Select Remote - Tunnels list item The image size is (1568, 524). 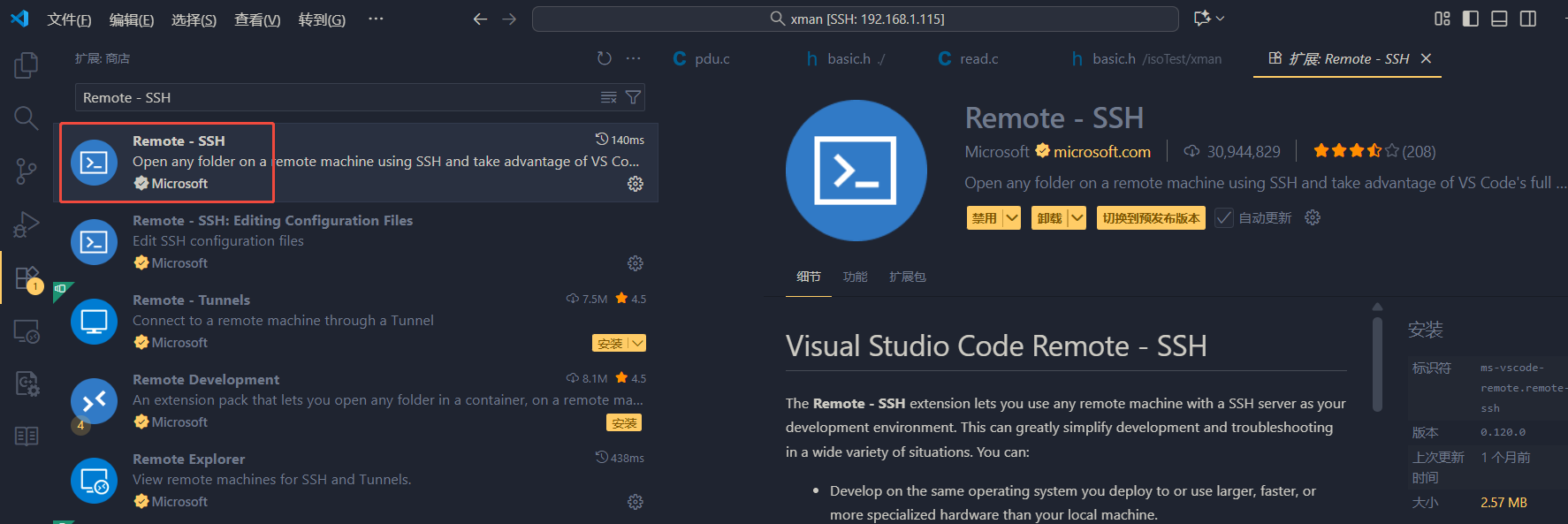pos(355,322)
